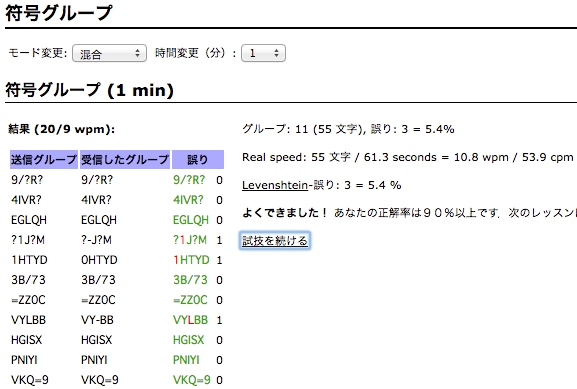577x389 pixels.
Task: Select sent group =ZZ0C
Action: click(28, 300)
